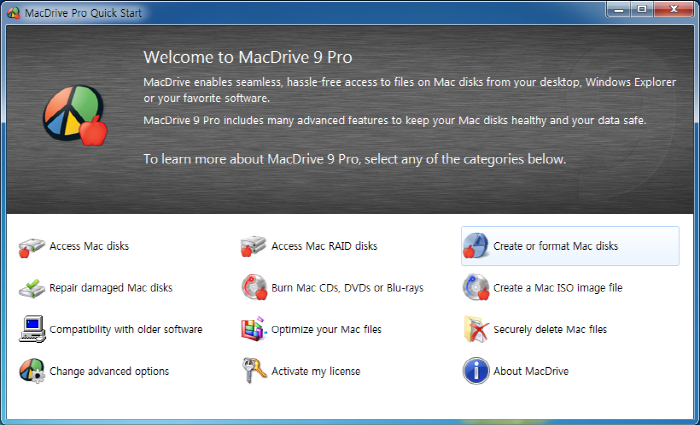Click the Repair damaged Mac disks checkmark icon
Viewport: 700px width, 425px height.
31,288
